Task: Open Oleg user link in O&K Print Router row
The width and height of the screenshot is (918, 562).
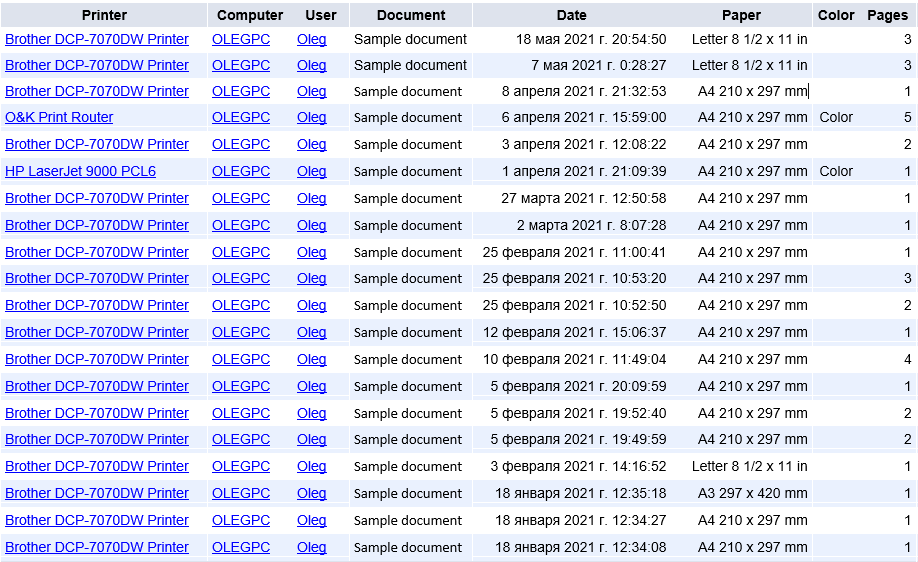Action: [311, 117]
